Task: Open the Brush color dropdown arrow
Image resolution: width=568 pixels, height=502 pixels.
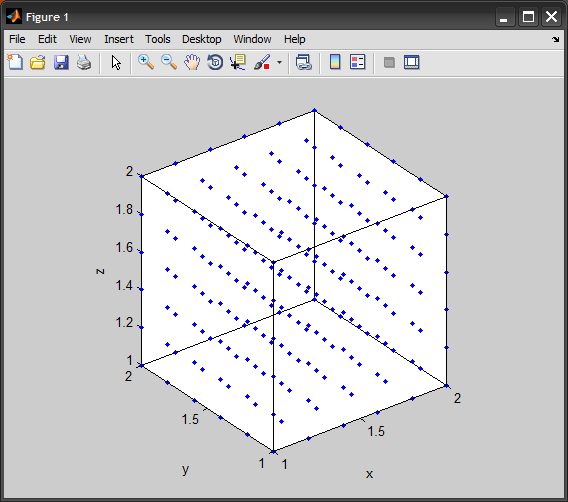Action: click(279, 63)
